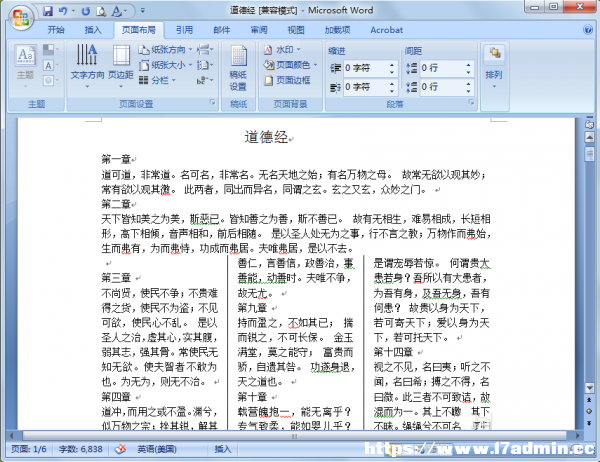Image resolution: width=600 pixels, height=462 pixels.
Task: Open 页边距 margins menu
Action: pos(121,67)
